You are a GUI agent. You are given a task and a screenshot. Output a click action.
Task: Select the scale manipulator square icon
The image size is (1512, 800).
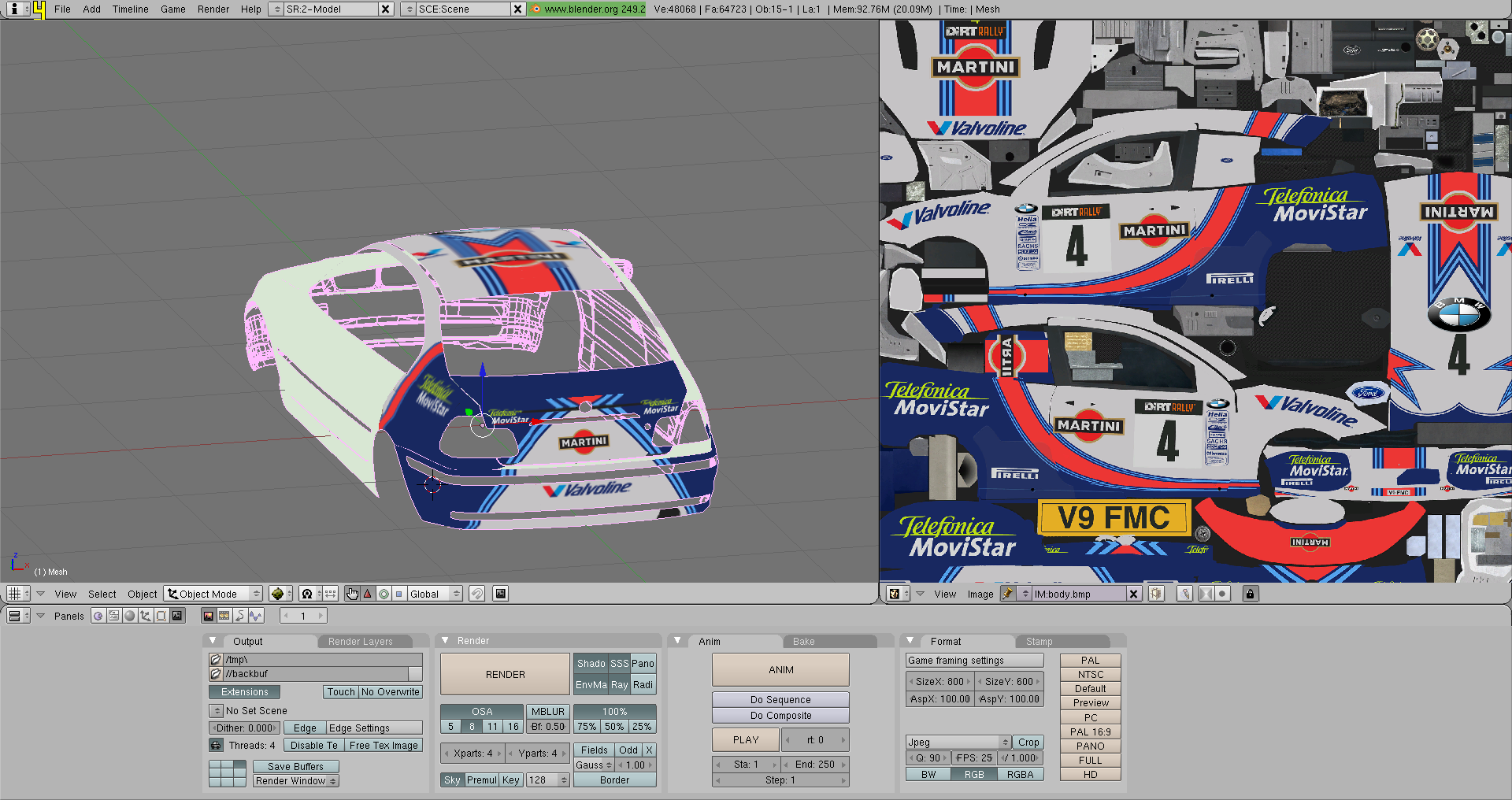(x=398, y=594)
